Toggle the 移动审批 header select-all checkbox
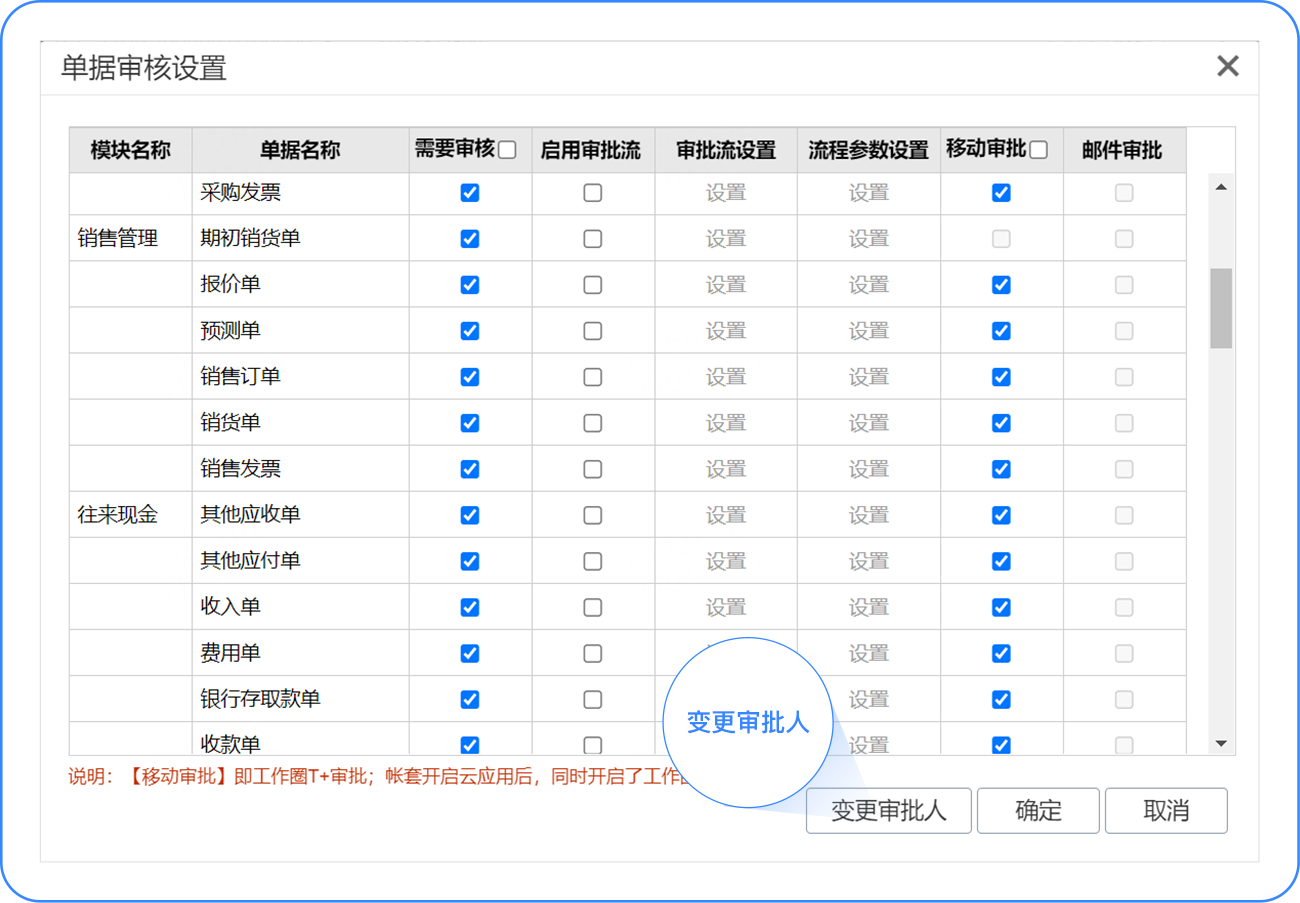This screenshot has width=1300, height=903. pos(1038,151)
